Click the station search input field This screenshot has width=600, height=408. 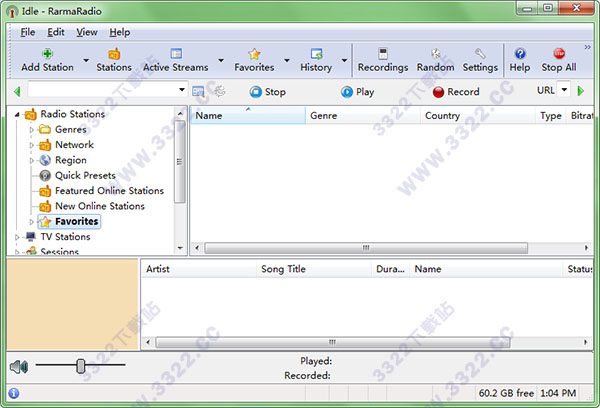(x=103, y=91)
